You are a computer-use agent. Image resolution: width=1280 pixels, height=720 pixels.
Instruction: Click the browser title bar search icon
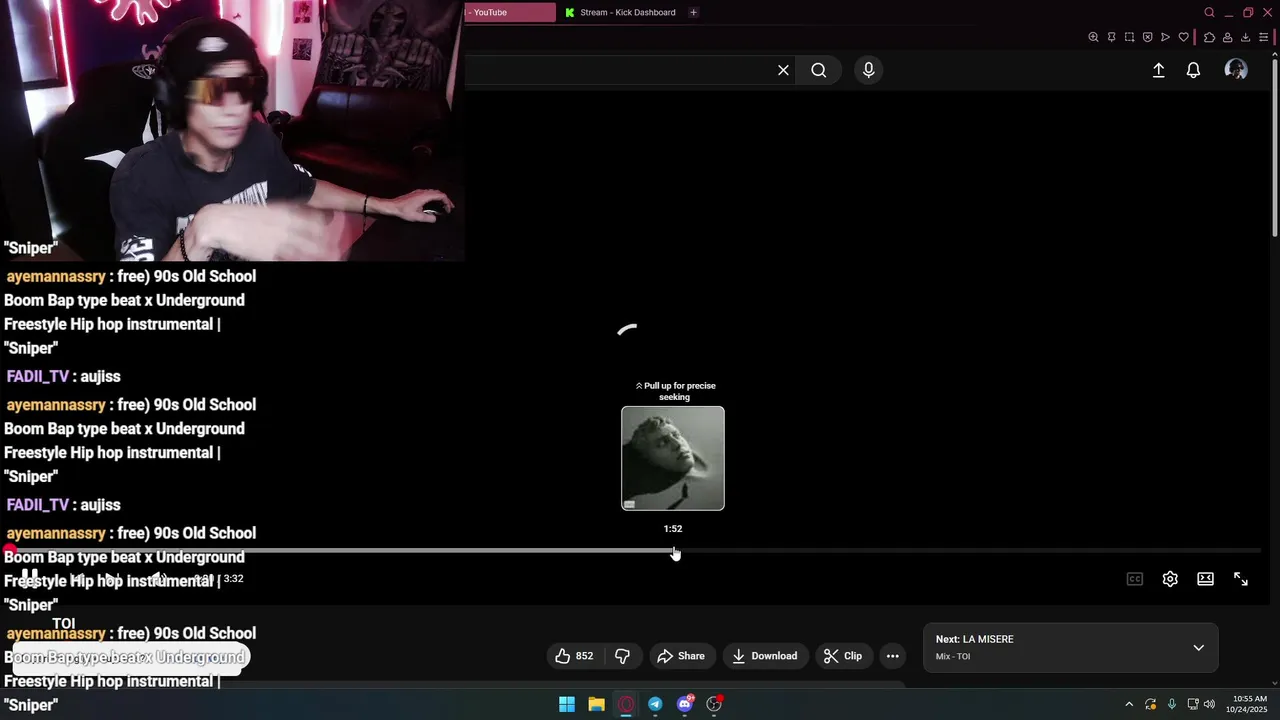pos(1209,12)
